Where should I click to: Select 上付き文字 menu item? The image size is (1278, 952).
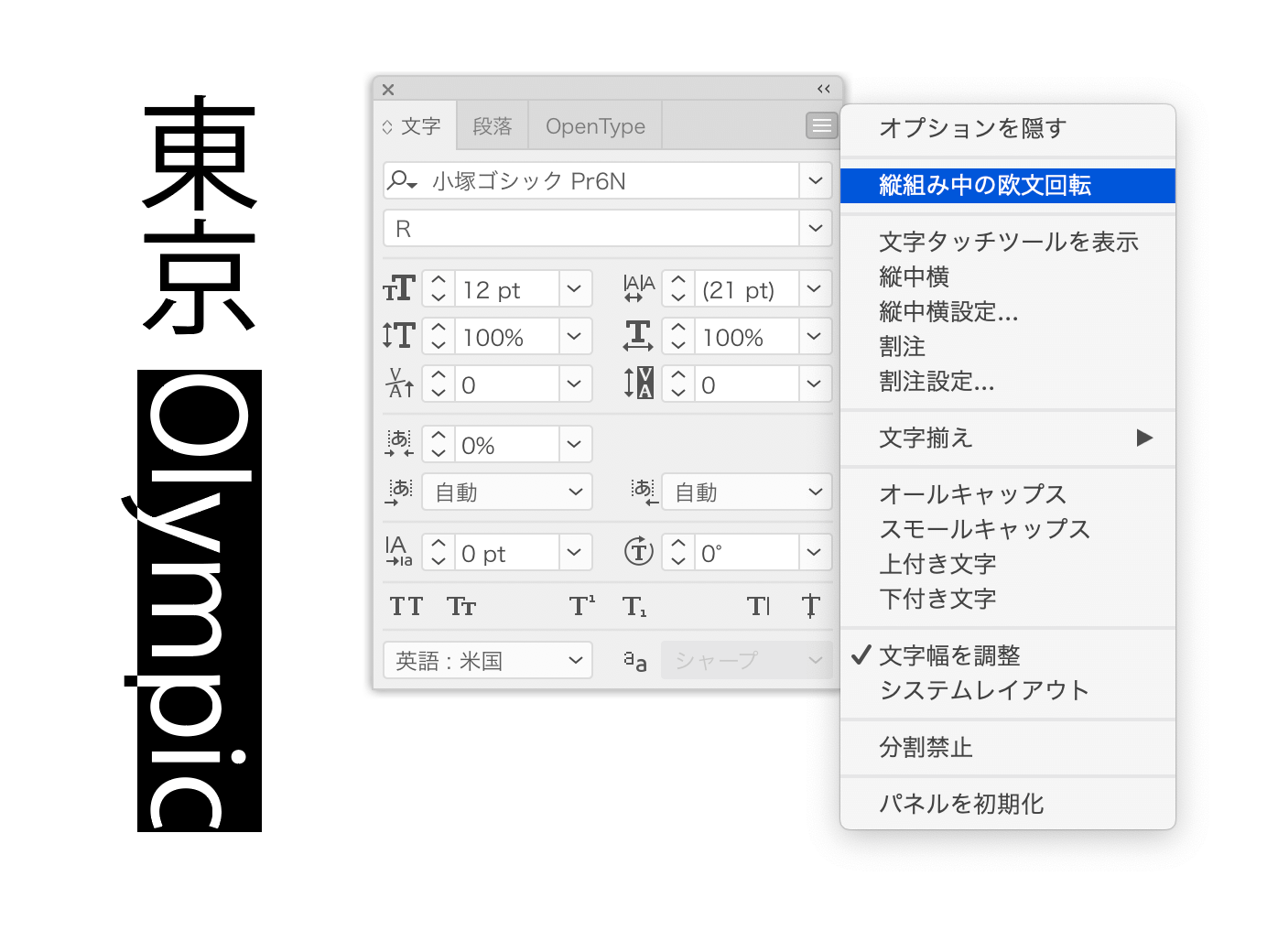pos(1008,564)
